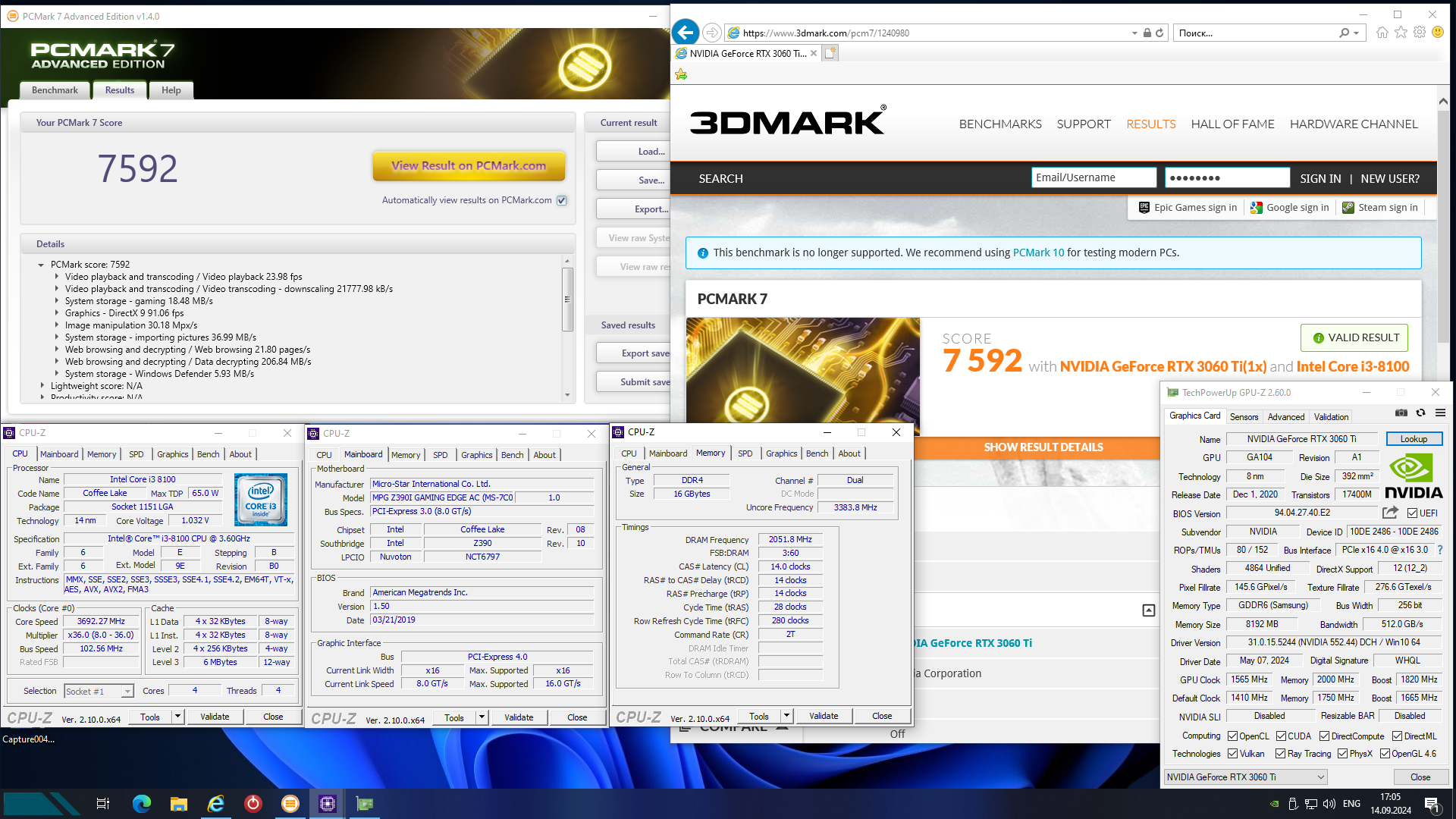Open Task View from taskbar
1456x819 pixels.
[103, 804]
